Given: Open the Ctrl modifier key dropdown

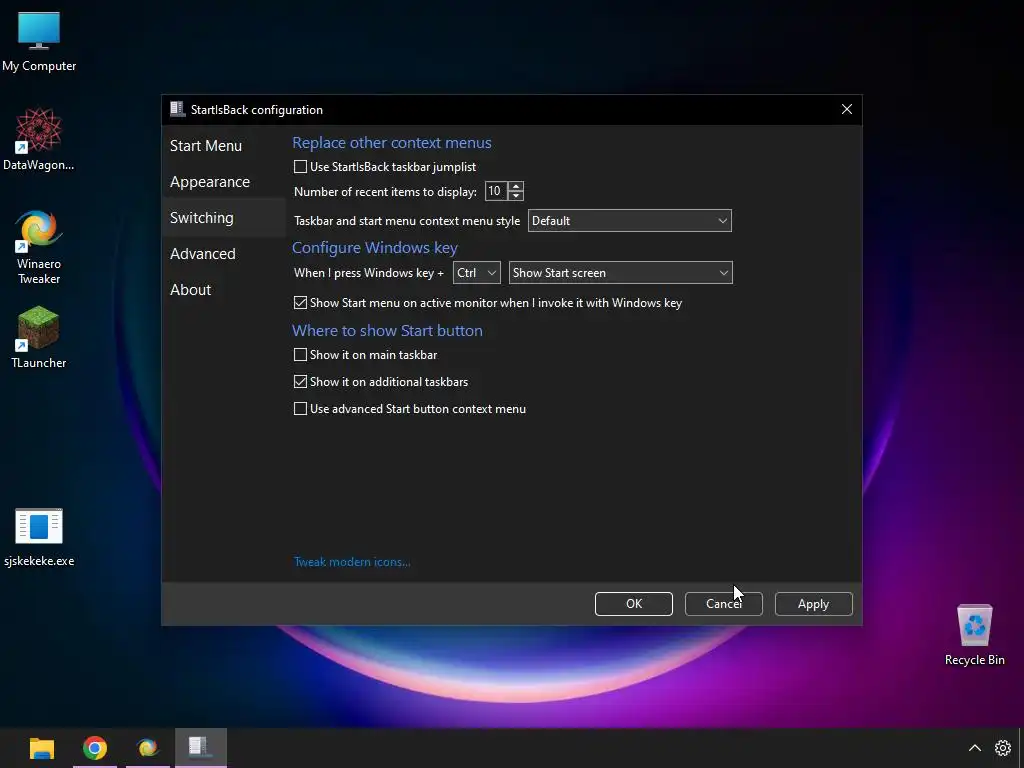Looking at the screenshot, I should pos(477,273).
